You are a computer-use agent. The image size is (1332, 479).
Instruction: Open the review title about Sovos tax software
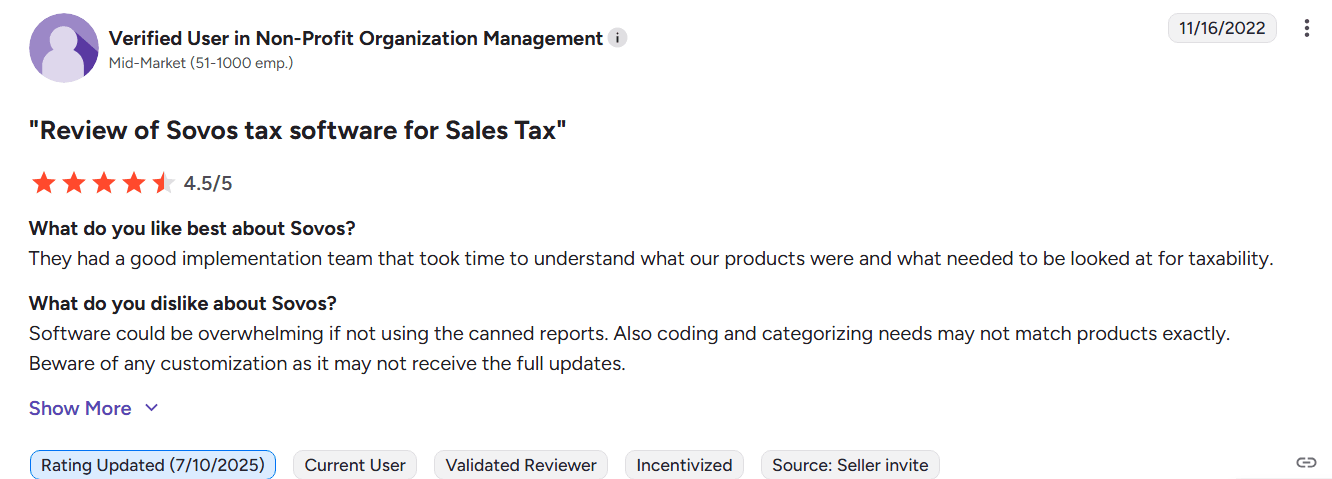[298, 131]
